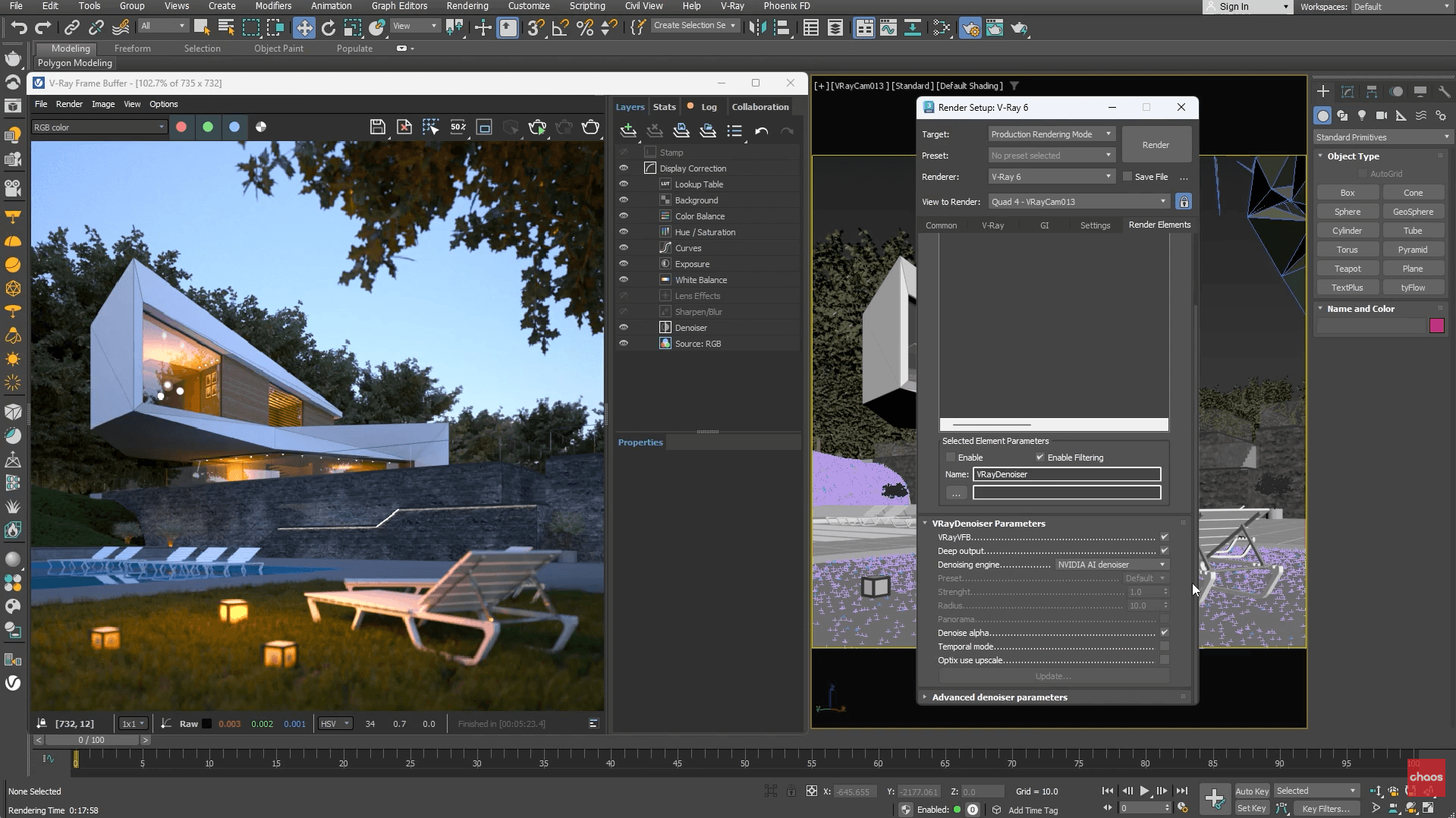1456x818 pixels.
Task: Open the Rendering menu
Action: click(x=467, y=6)
